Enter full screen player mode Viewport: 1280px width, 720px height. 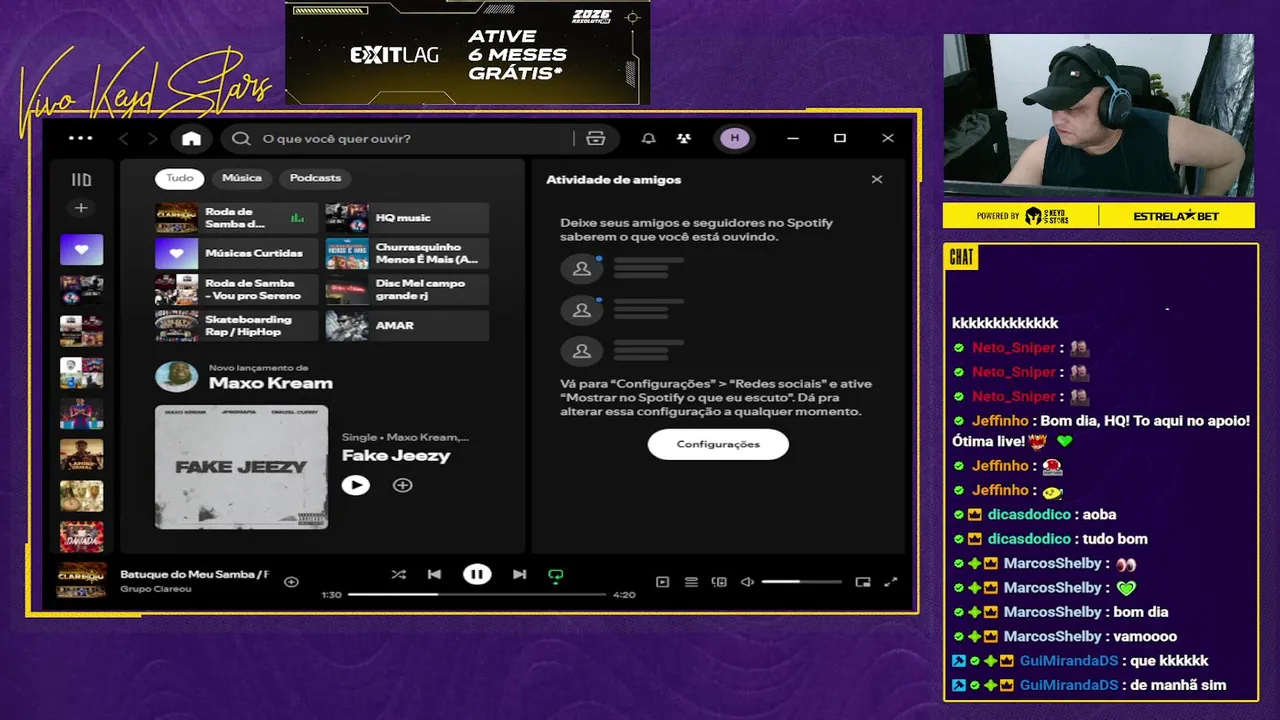[x=891, y=582]
